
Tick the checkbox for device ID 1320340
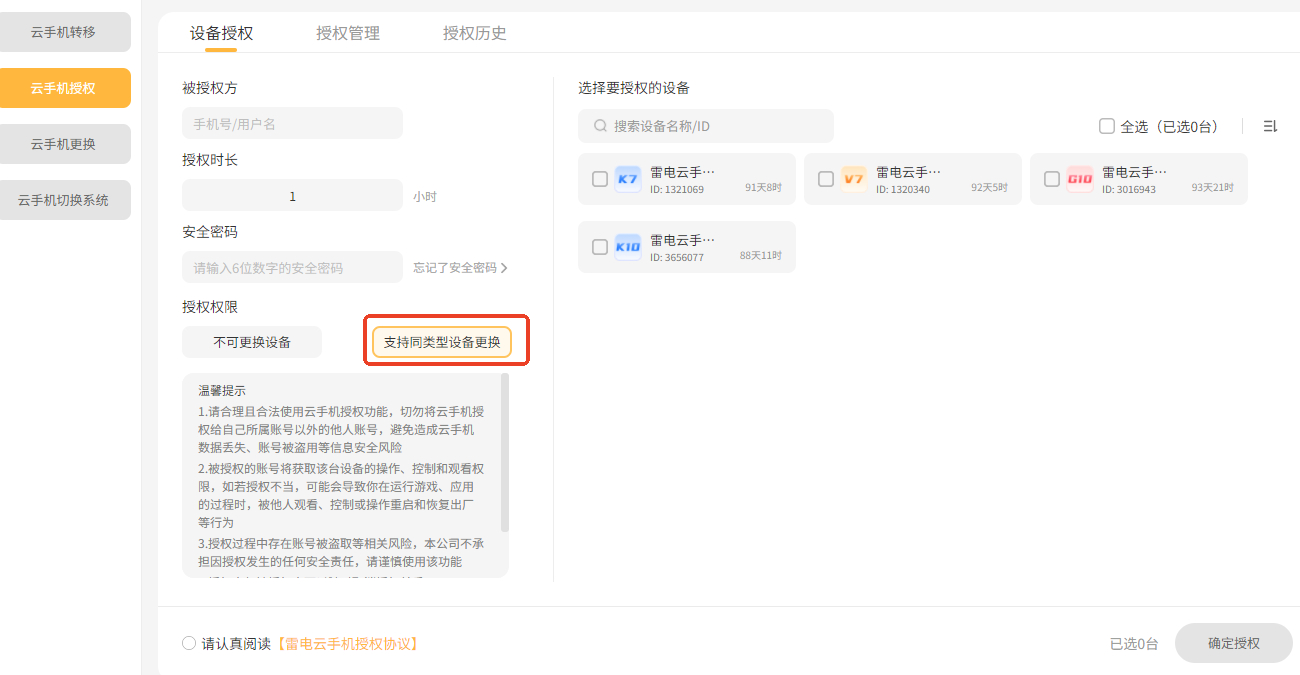[826, 179]
